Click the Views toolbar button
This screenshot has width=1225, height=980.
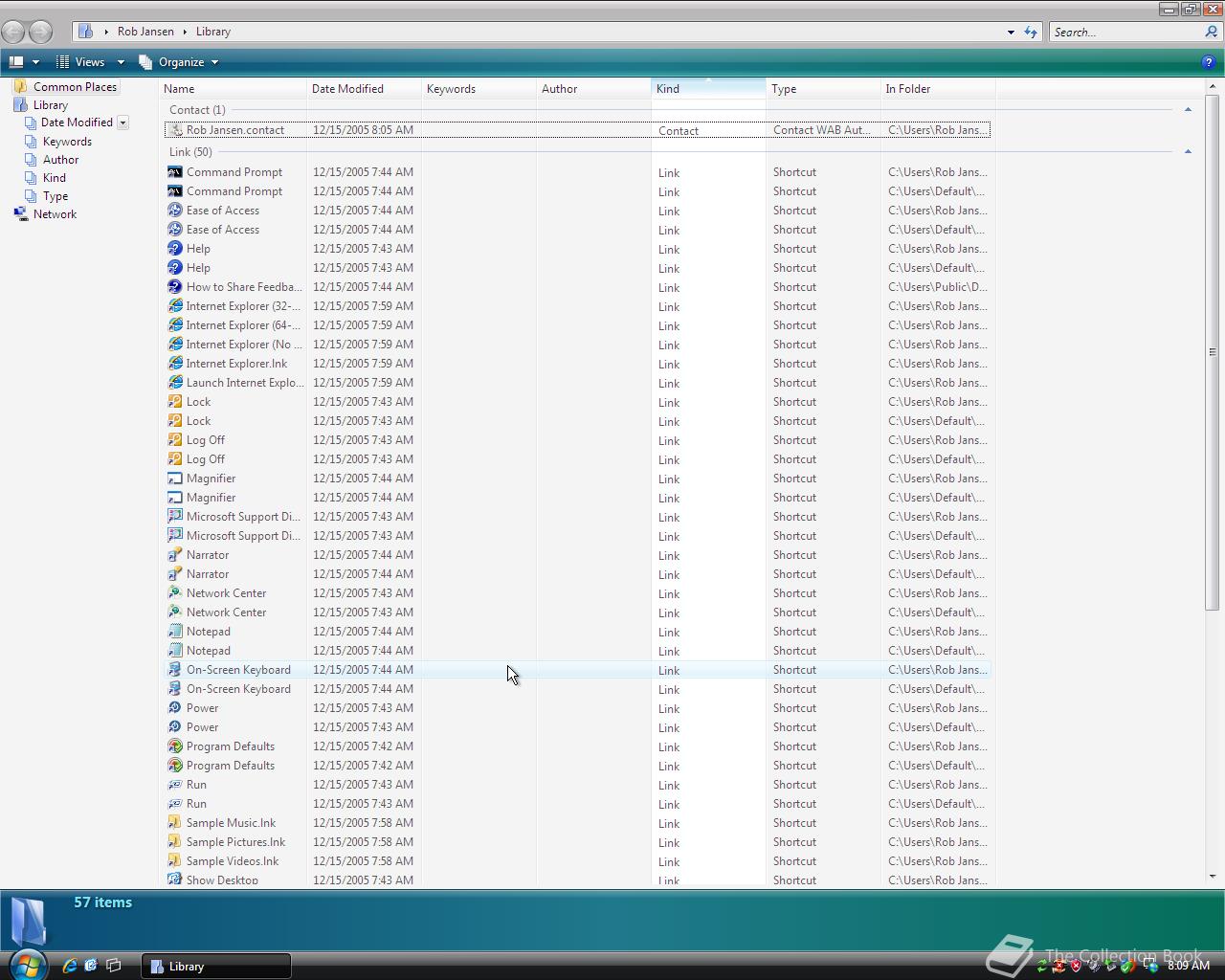[80, 62]
